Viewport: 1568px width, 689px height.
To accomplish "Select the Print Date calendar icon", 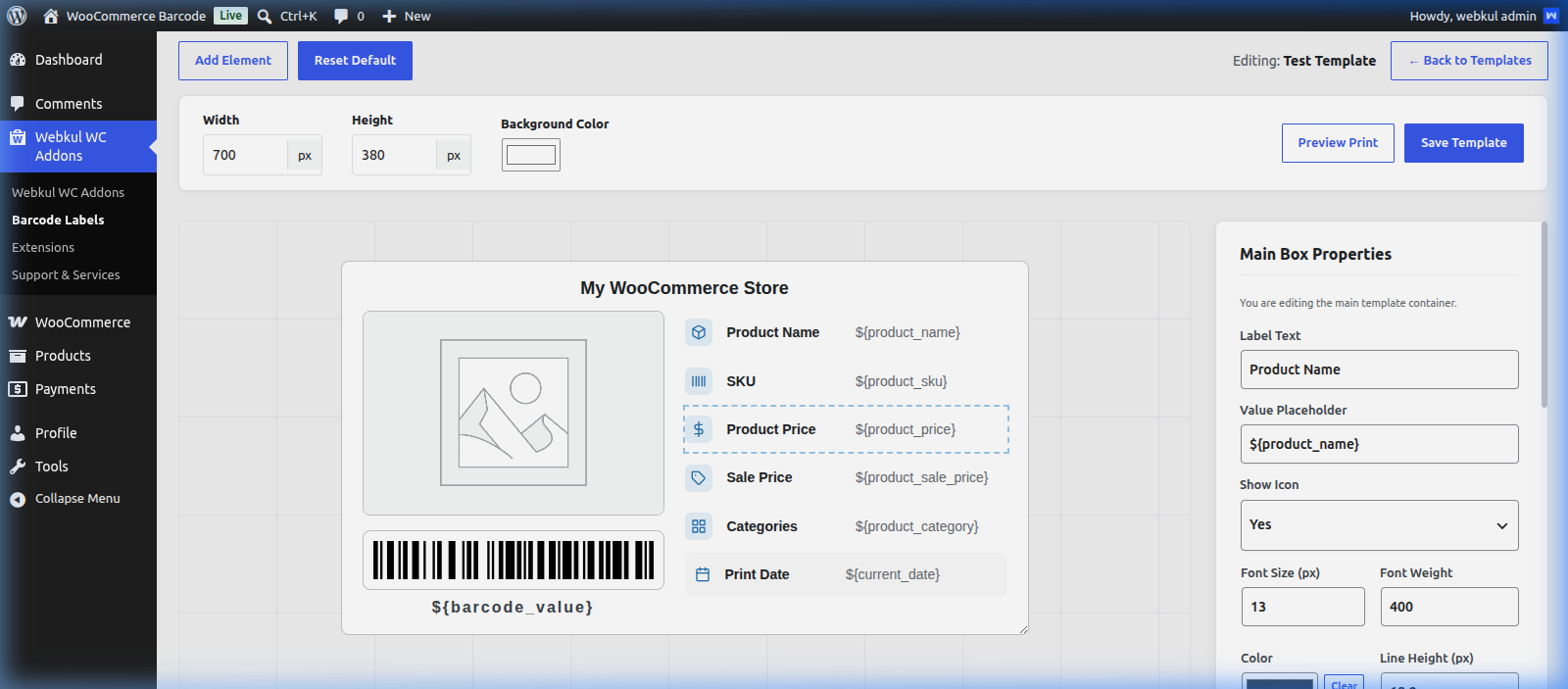I will tap(703, 574).
